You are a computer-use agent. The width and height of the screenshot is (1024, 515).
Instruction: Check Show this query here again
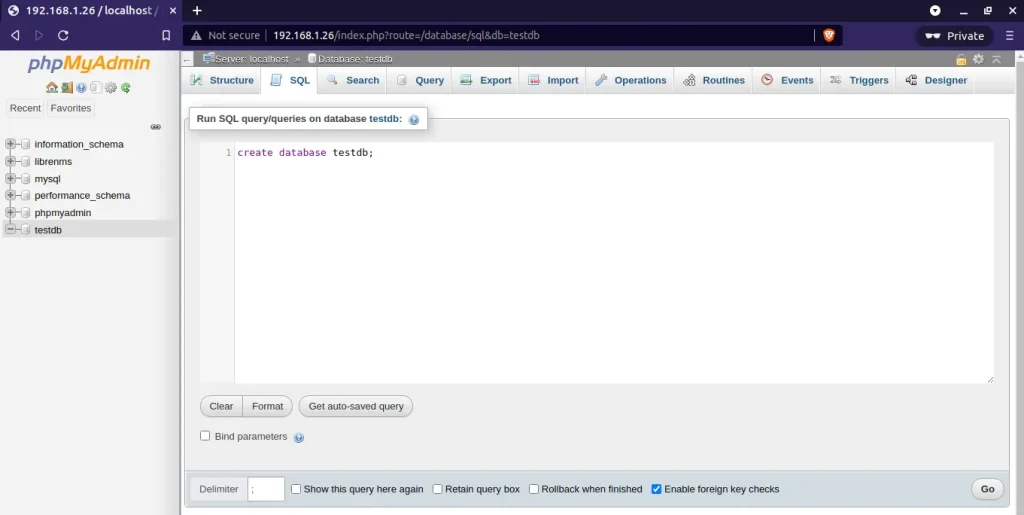(x=296, y=489)
